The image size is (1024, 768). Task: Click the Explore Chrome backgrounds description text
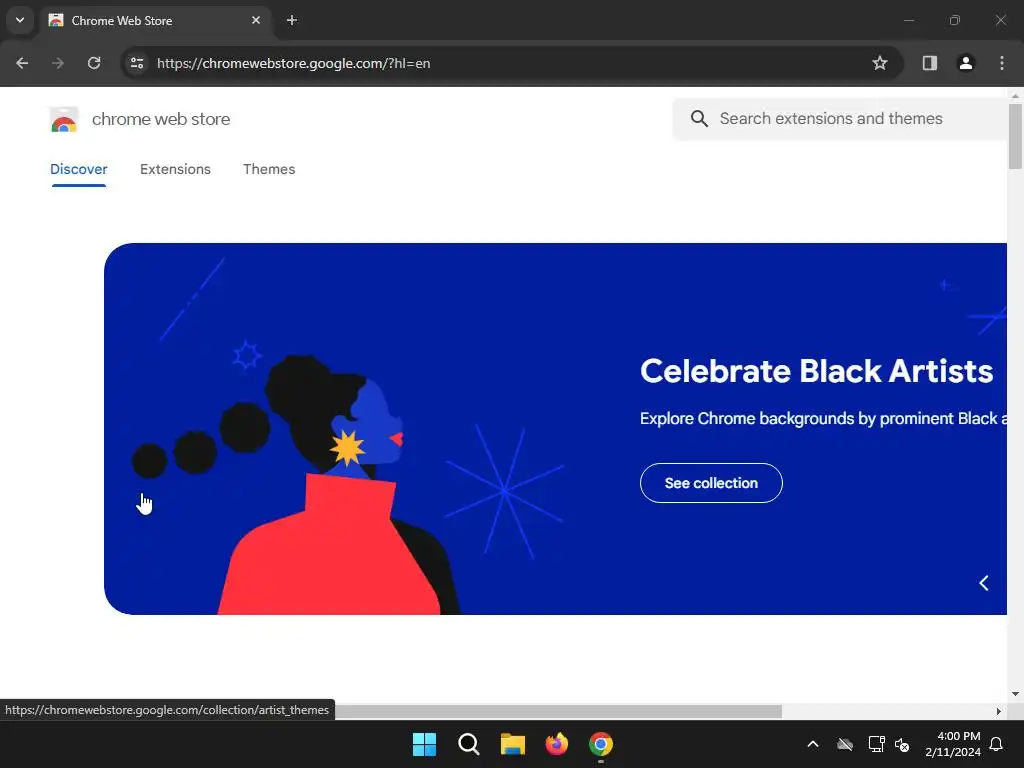pyautogui.click(x=823, y=419)
